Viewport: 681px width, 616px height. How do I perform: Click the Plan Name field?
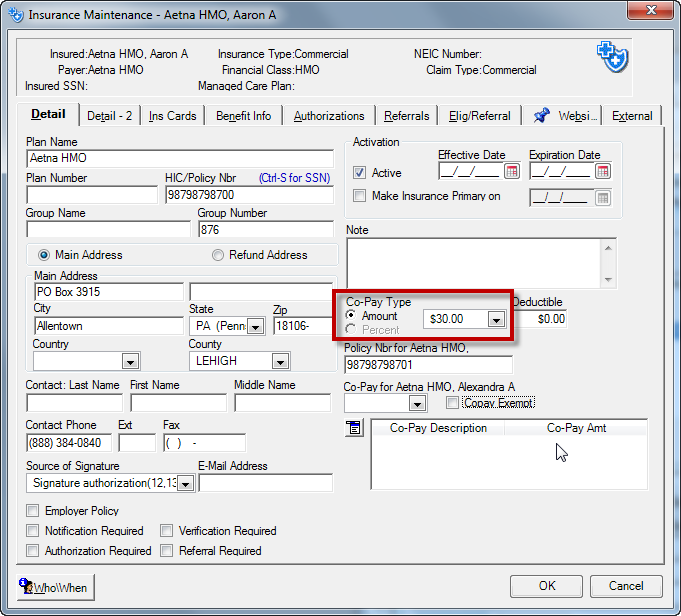pos(180,159)
